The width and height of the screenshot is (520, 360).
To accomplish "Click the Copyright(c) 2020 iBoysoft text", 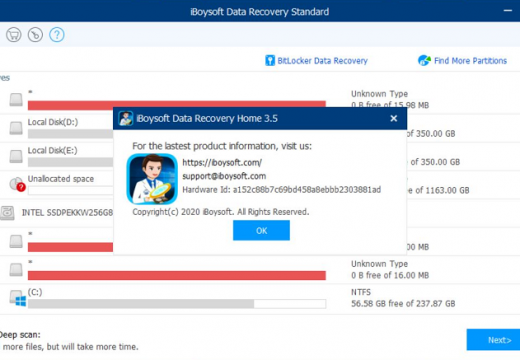I will click(221, 212).
